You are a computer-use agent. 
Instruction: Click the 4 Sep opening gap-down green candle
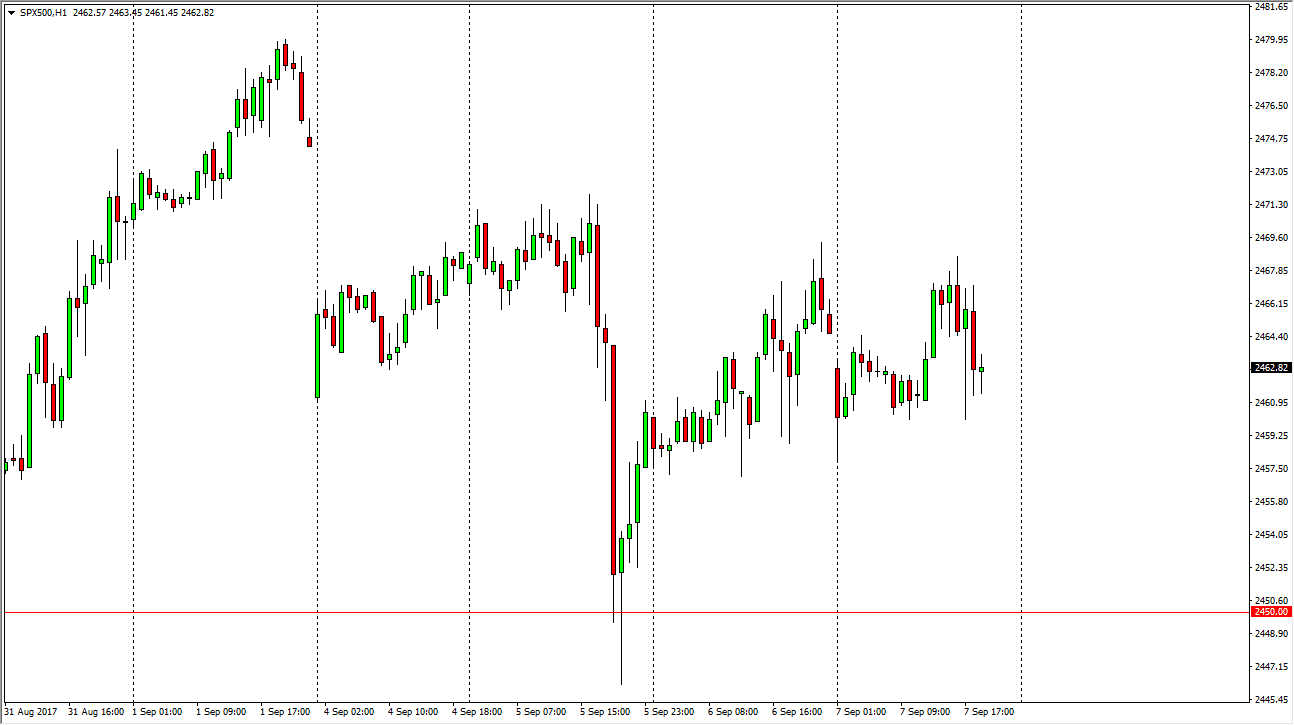pos(317,355)
